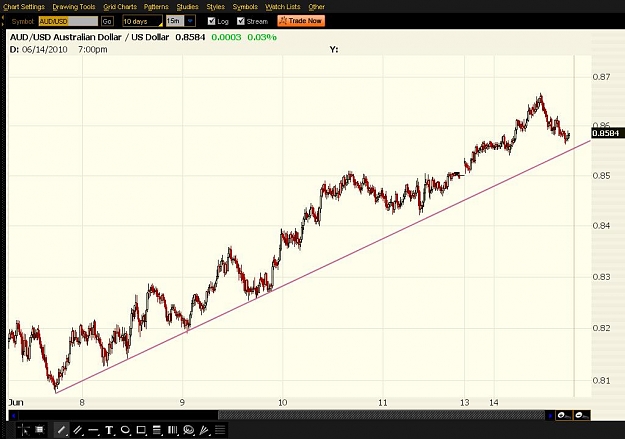Click the Go button
The width and height of the screenshot is (625, 439).
pyautogui.click(x=107, y=21)
